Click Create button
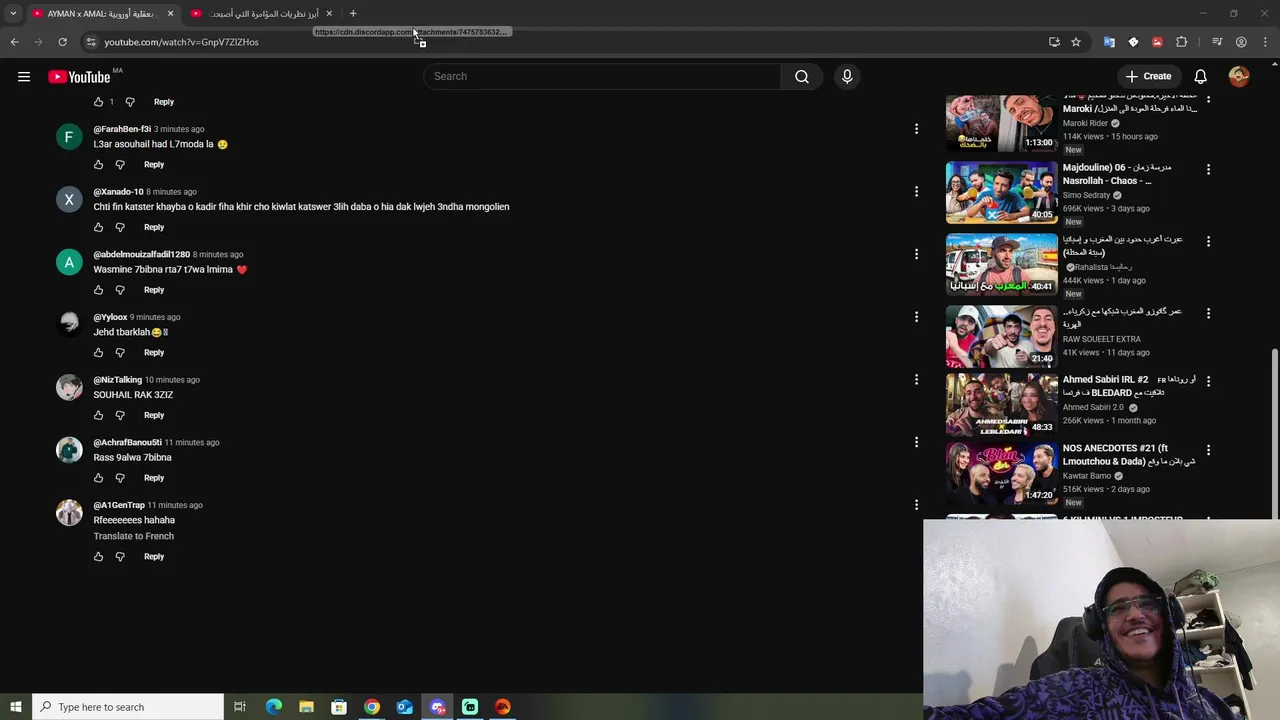The height and width of the screenshot is (720, 1280). coord(1148,77)
